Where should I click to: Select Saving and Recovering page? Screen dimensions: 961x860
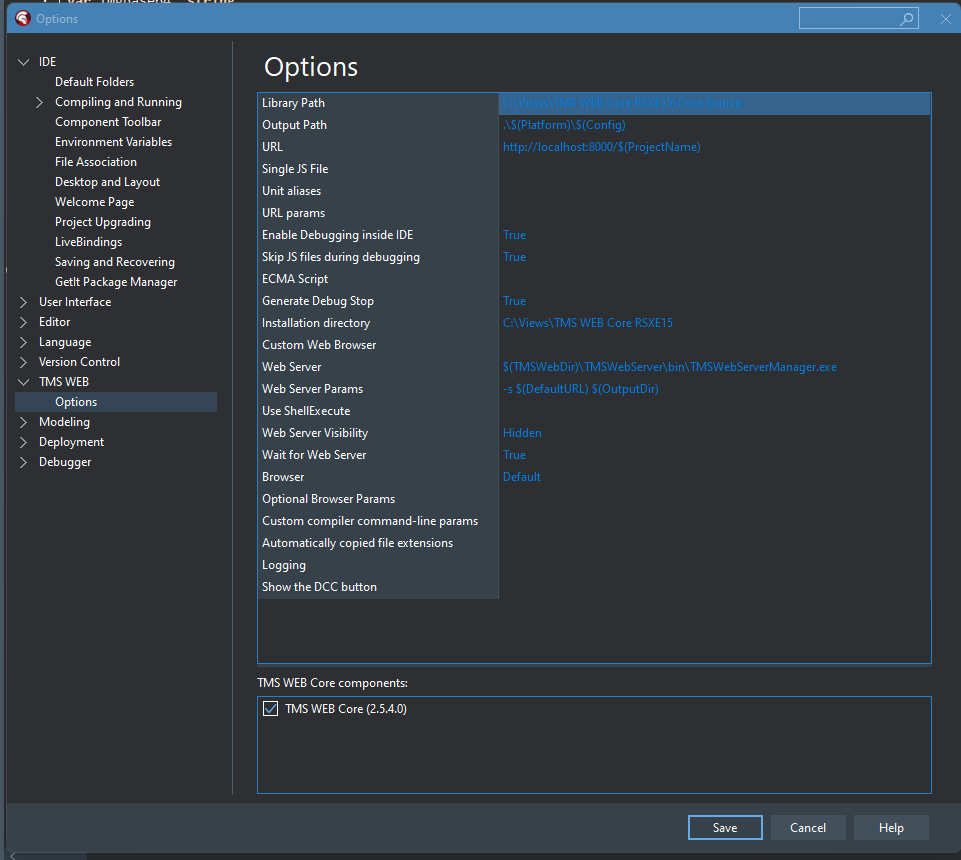coord(115,262)
